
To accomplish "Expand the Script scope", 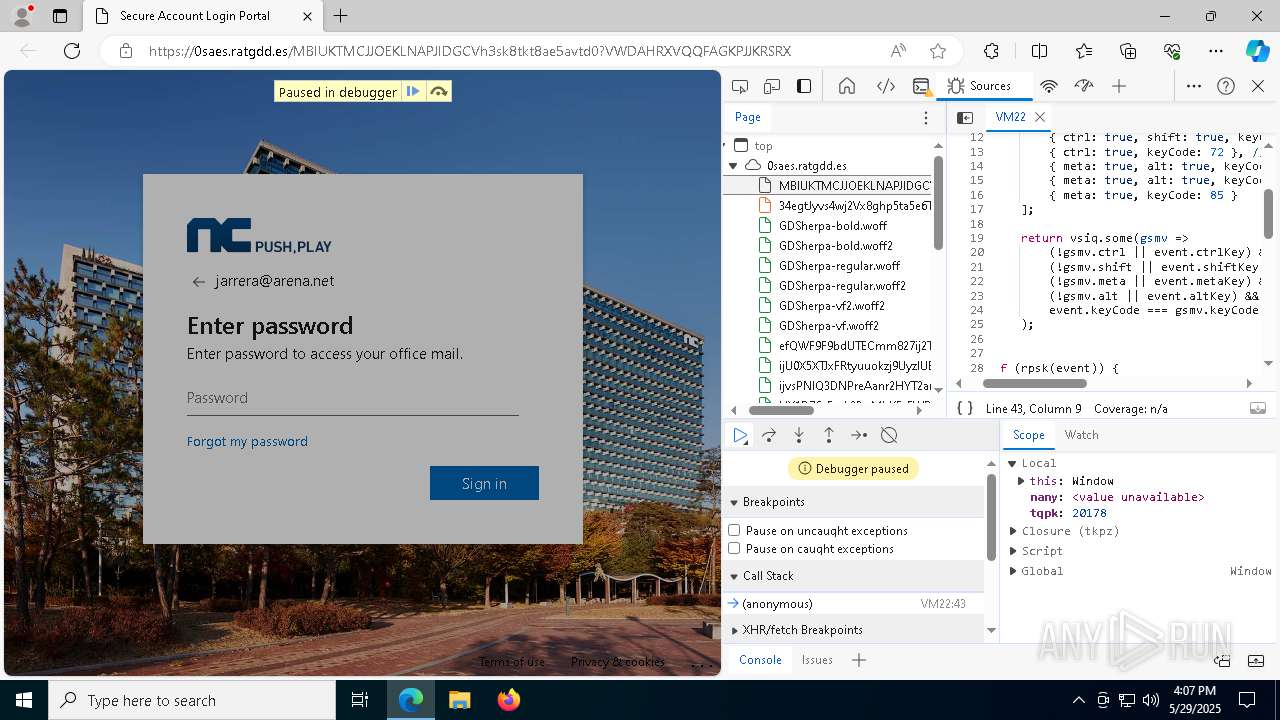I will point(1013,551).
